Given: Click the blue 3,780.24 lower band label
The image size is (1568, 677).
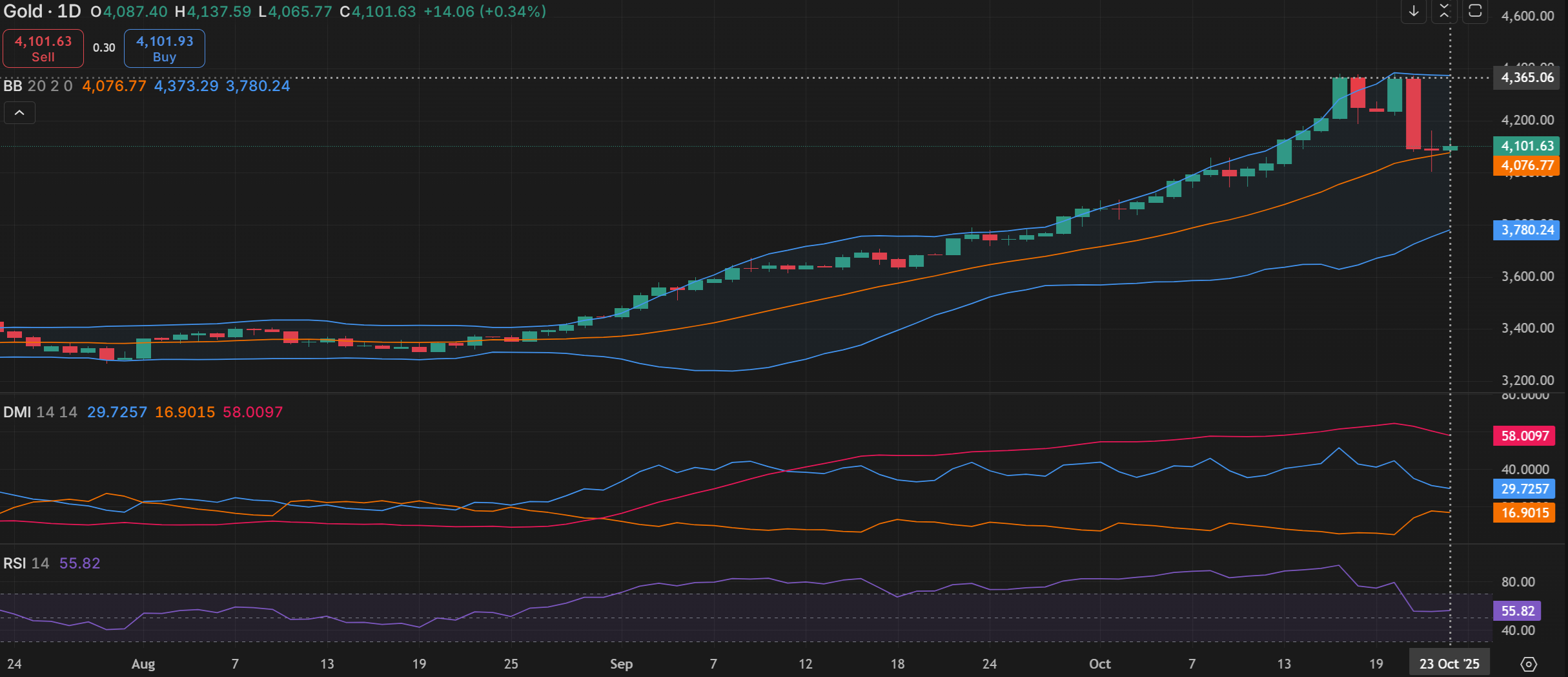Looking at the screenshot, I should click(x=1526, y=230).
